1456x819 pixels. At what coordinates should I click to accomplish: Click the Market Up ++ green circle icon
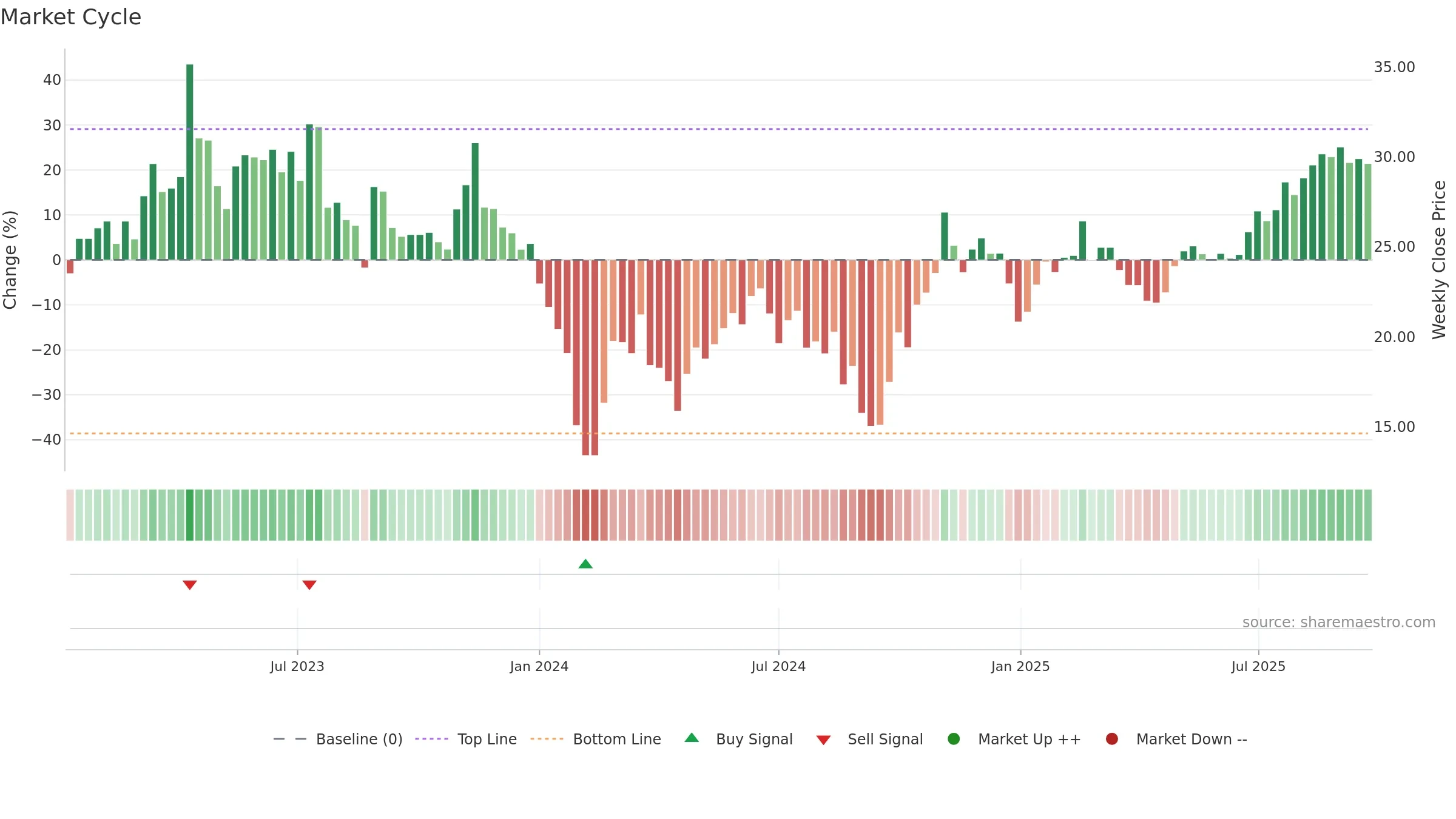[954, 739]
